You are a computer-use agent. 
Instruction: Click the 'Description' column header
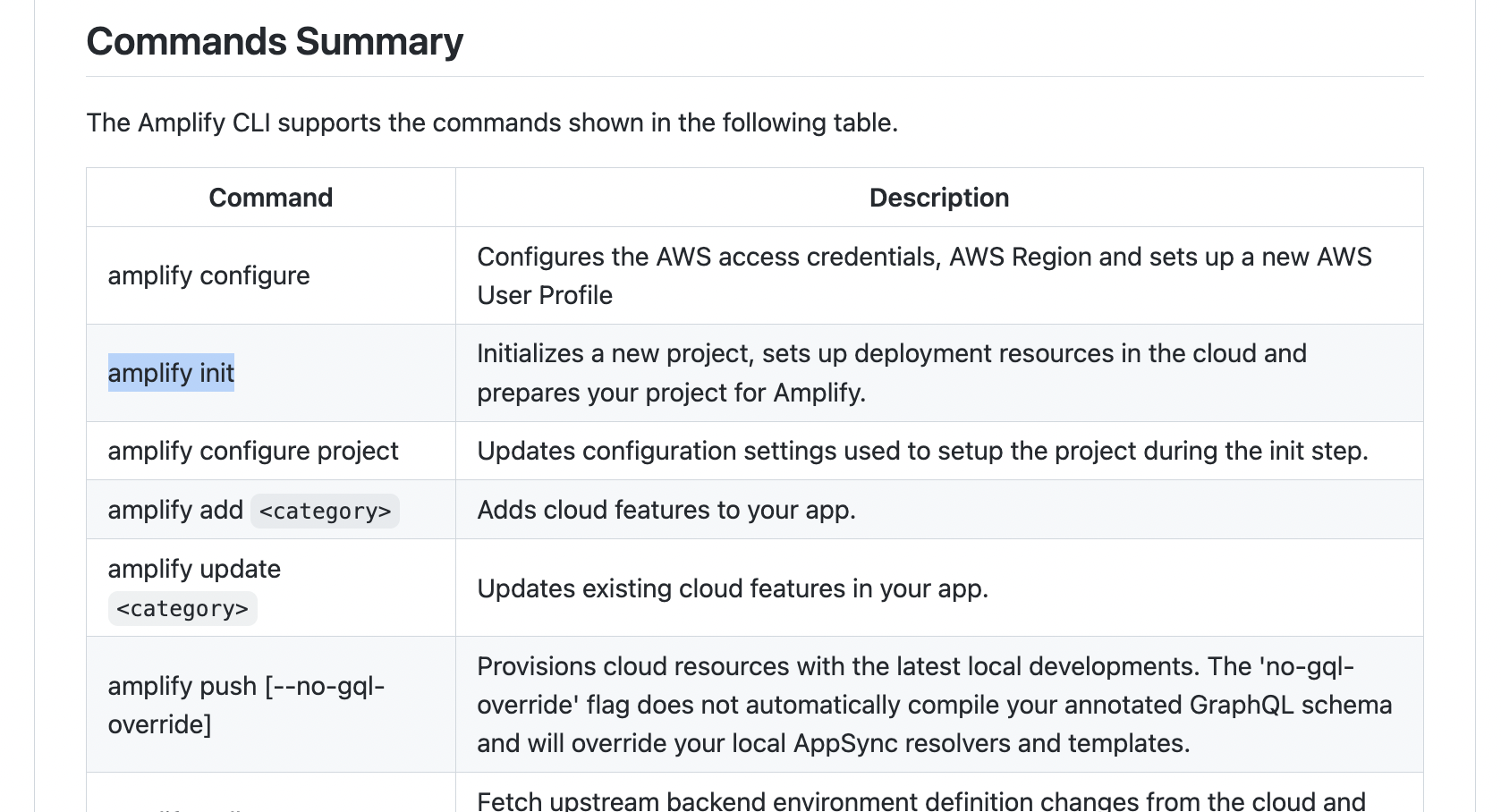[939, 198]
